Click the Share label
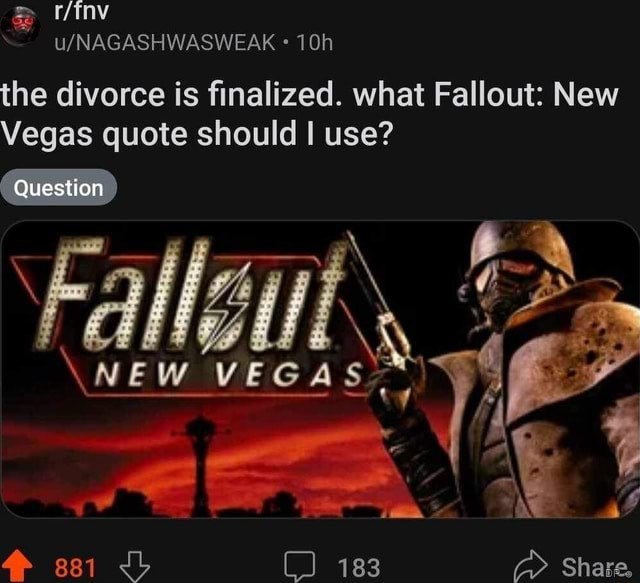Screen dimensions: 640x583 pyautogui.click(x=595, y=567)
